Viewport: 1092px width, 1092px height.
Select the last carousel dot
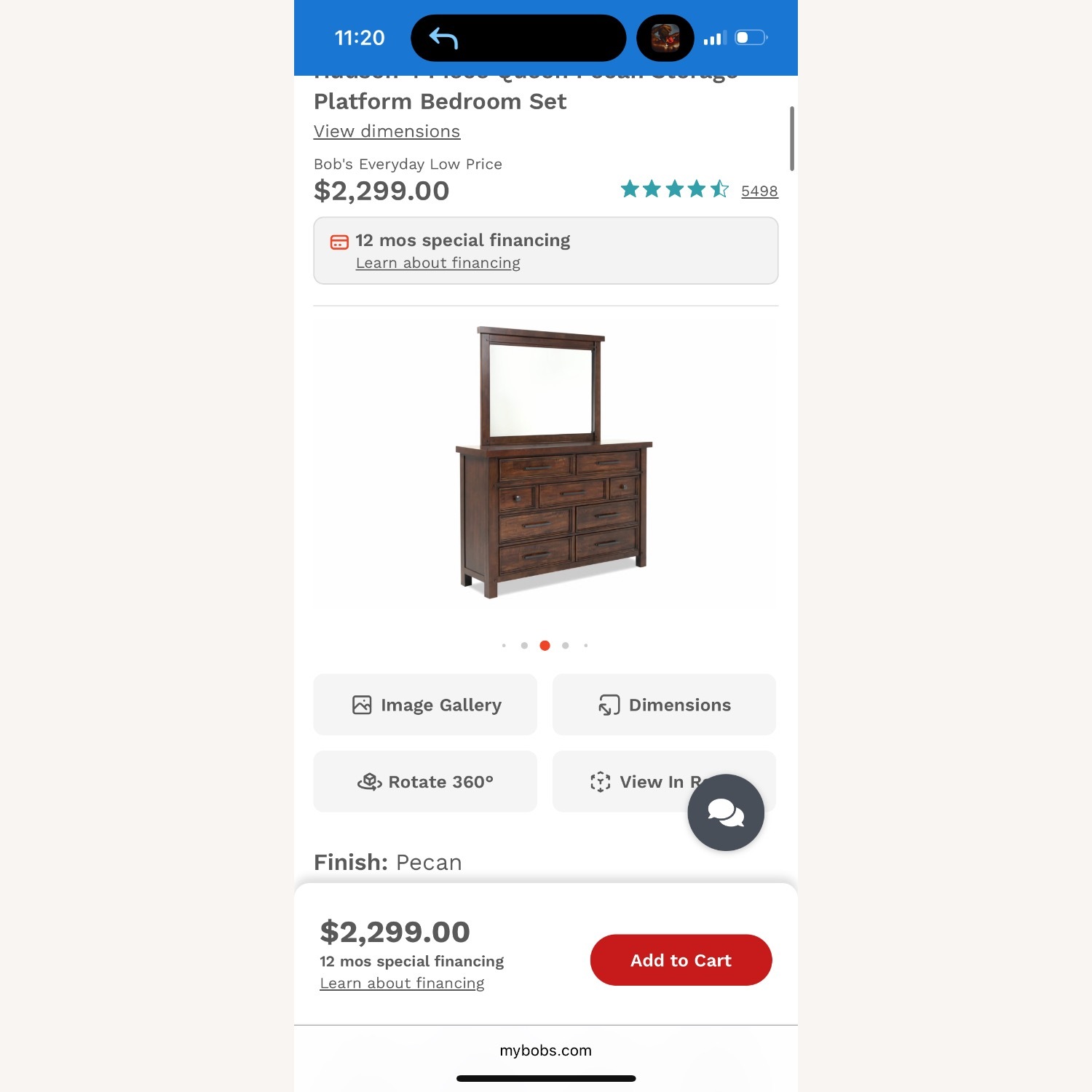586,645
